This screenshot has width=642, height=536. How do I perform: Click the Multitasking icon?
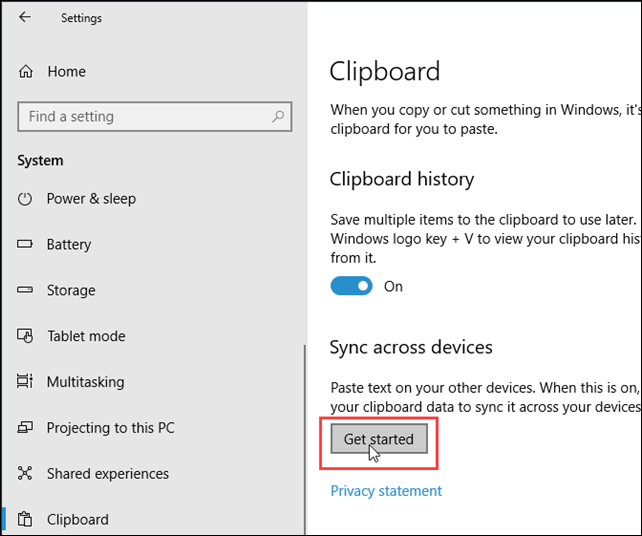[x=25, y=381]
